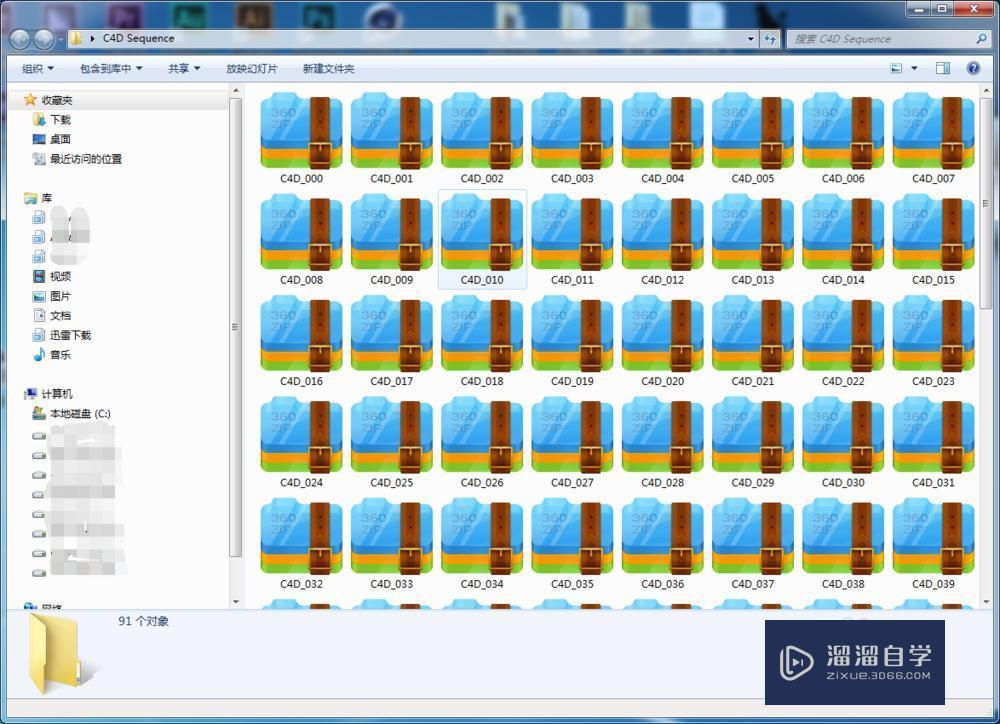Image resolution: width=1000 pixels, height=724 pixels.
Task: Expand address path arrow before C4D Sequence
Action: [92, 38]
